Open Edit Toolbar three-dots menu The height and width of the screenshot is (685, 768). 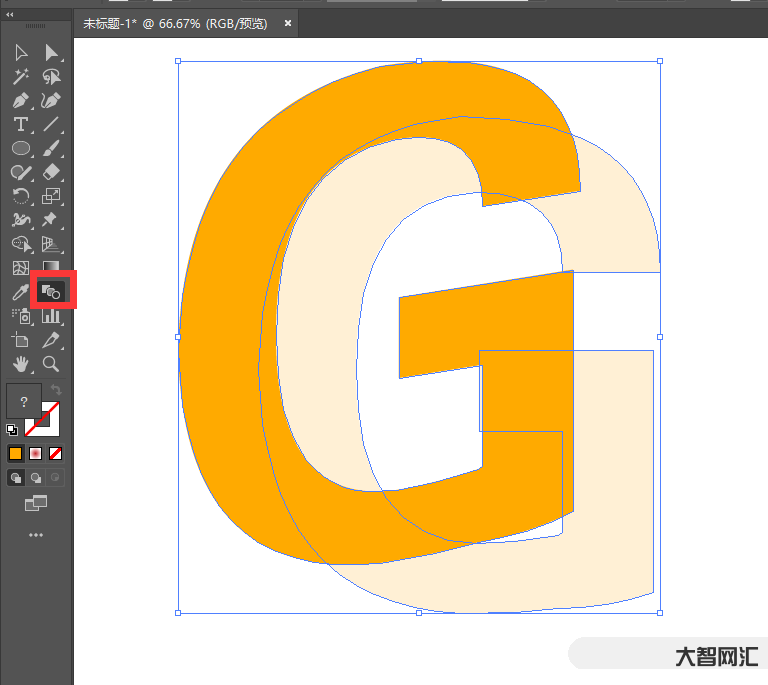click(36, 535)
